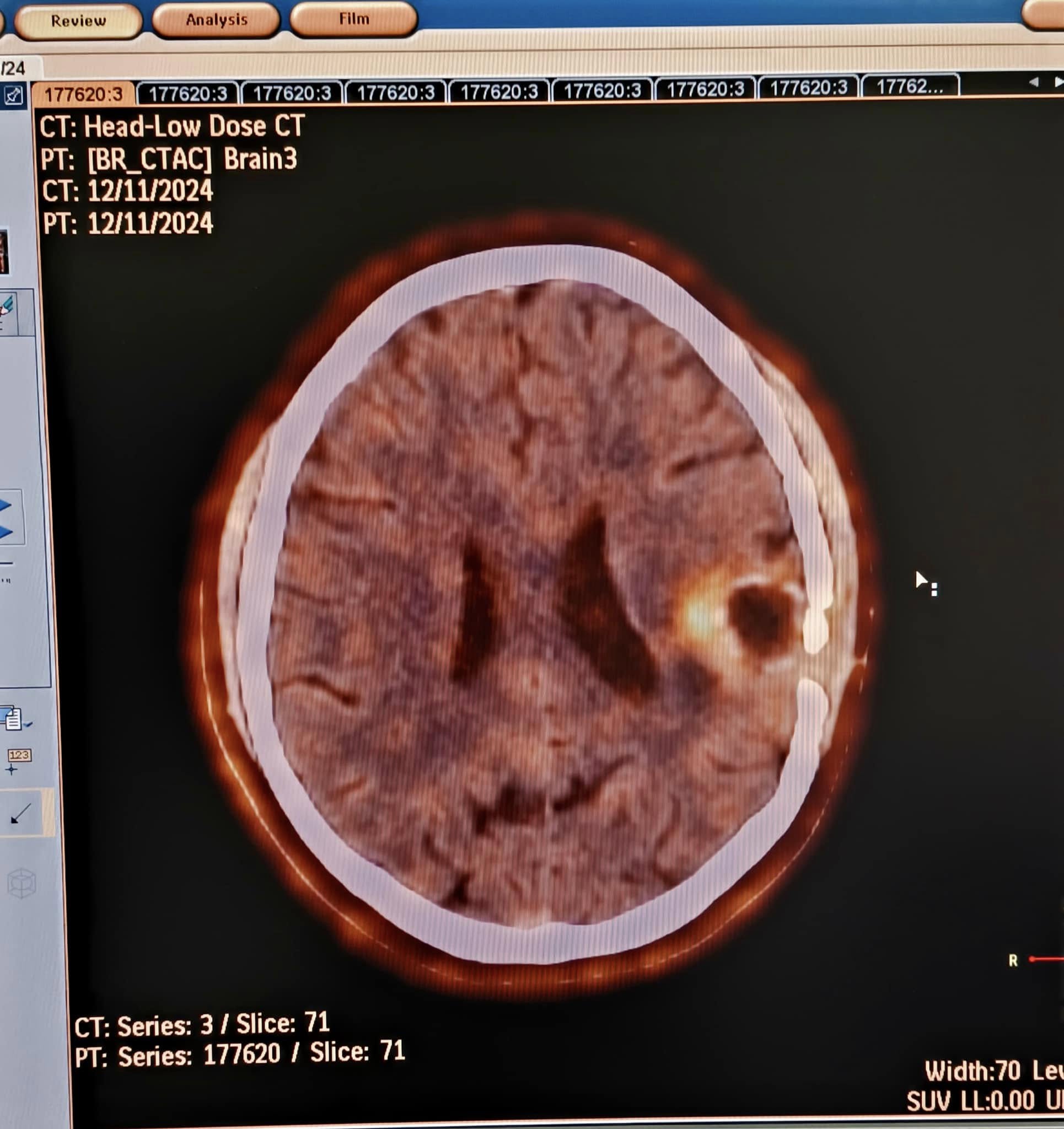Open the copy document icon
The image size is (1064, 1129).
click(x=12, y=718)
